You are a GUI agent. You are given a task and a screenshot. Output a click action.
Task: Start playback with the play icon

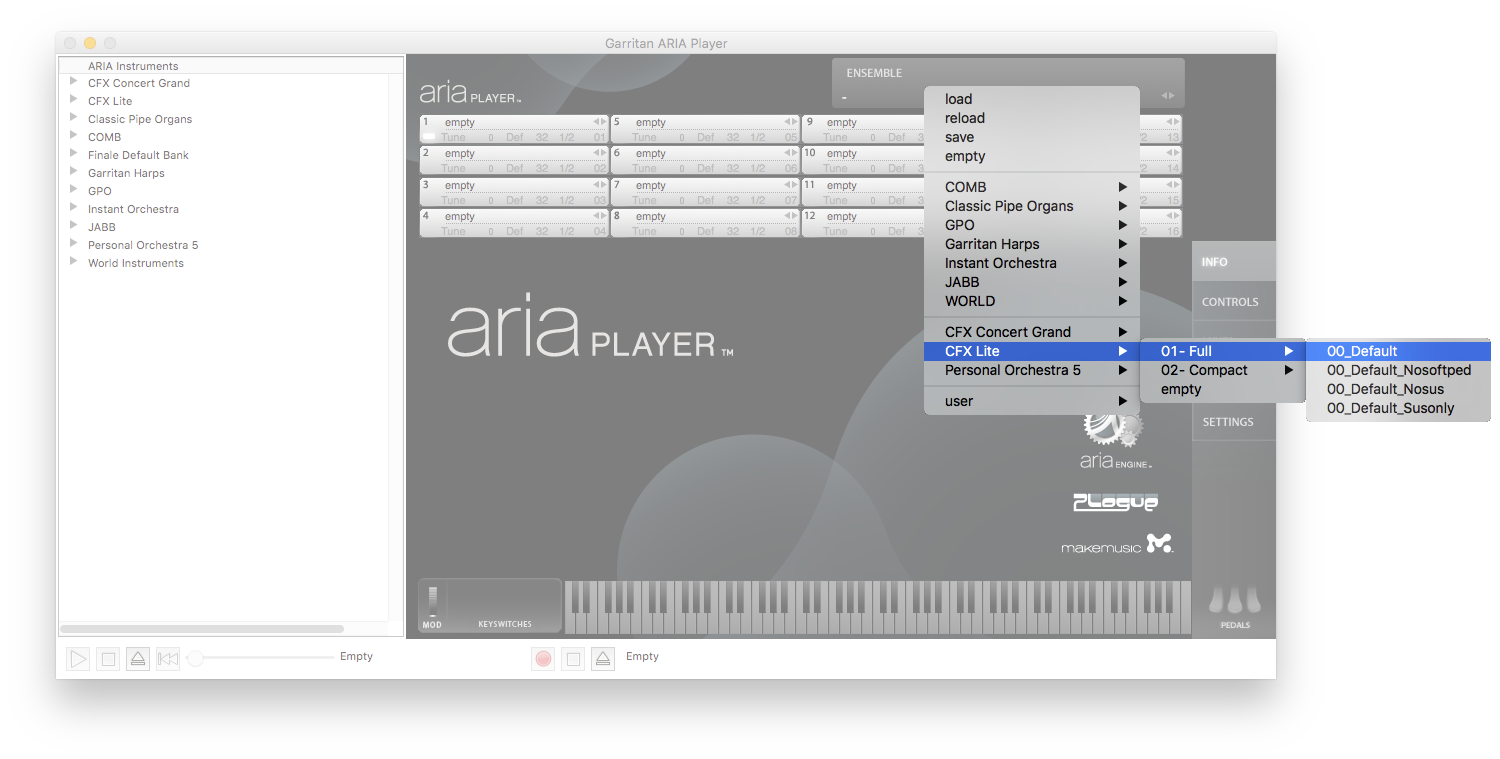tap(78, 658)
